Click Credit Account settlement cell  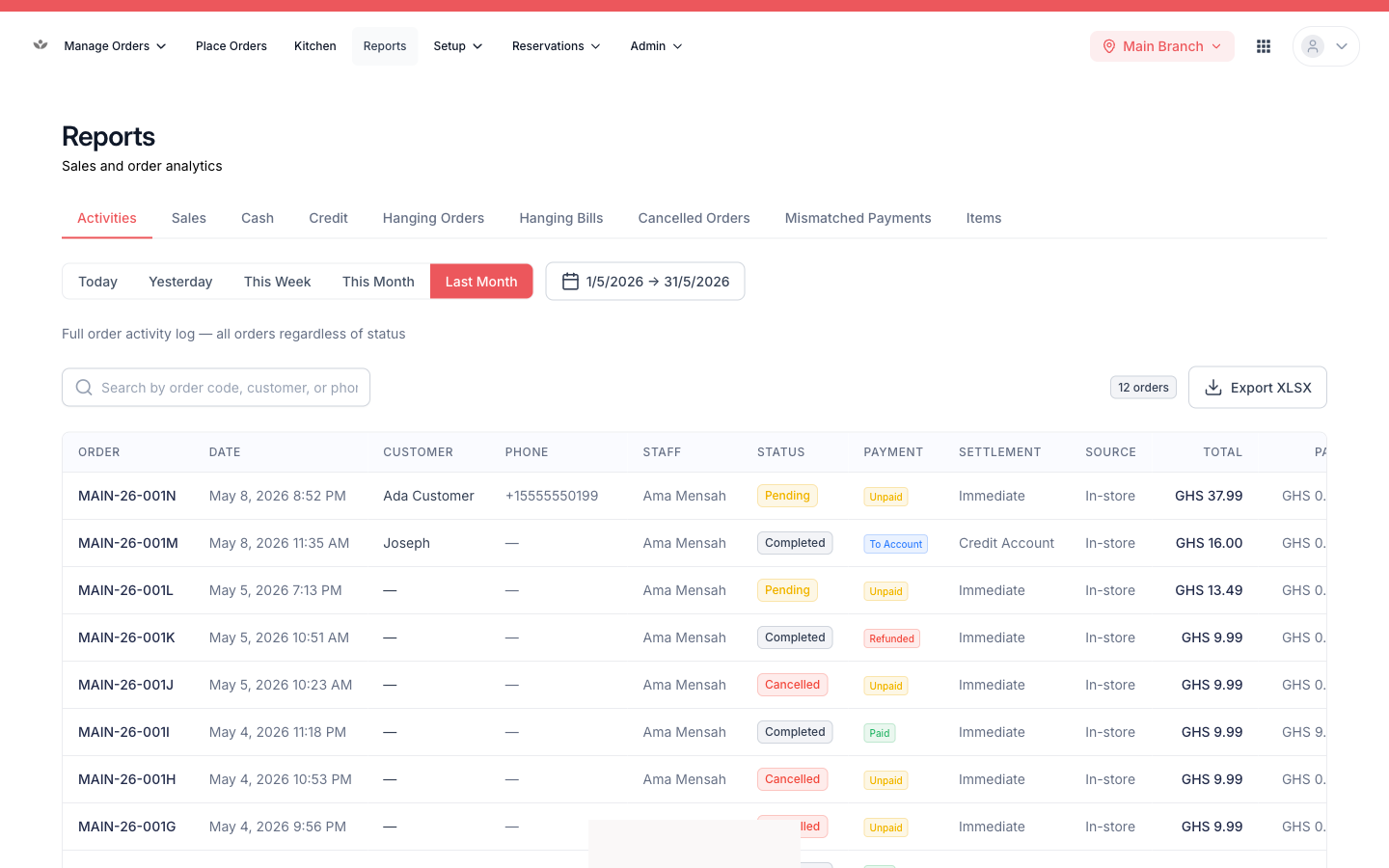(1006, 543)
